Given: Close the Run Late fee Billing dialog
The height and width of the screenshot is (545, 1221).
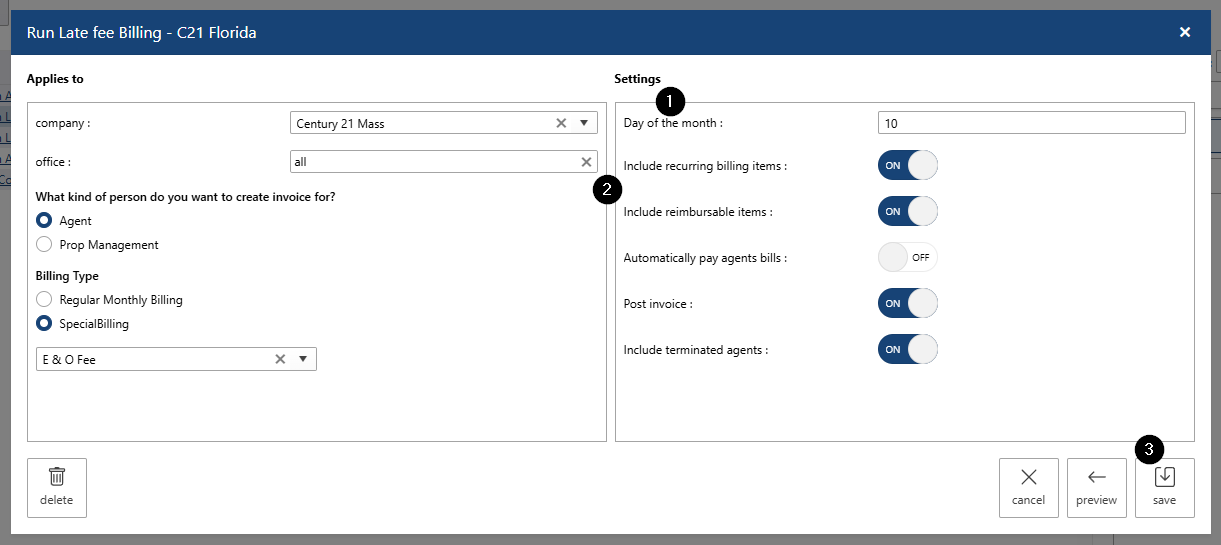Looking at the screenshot, I should tap(1184, 32).
